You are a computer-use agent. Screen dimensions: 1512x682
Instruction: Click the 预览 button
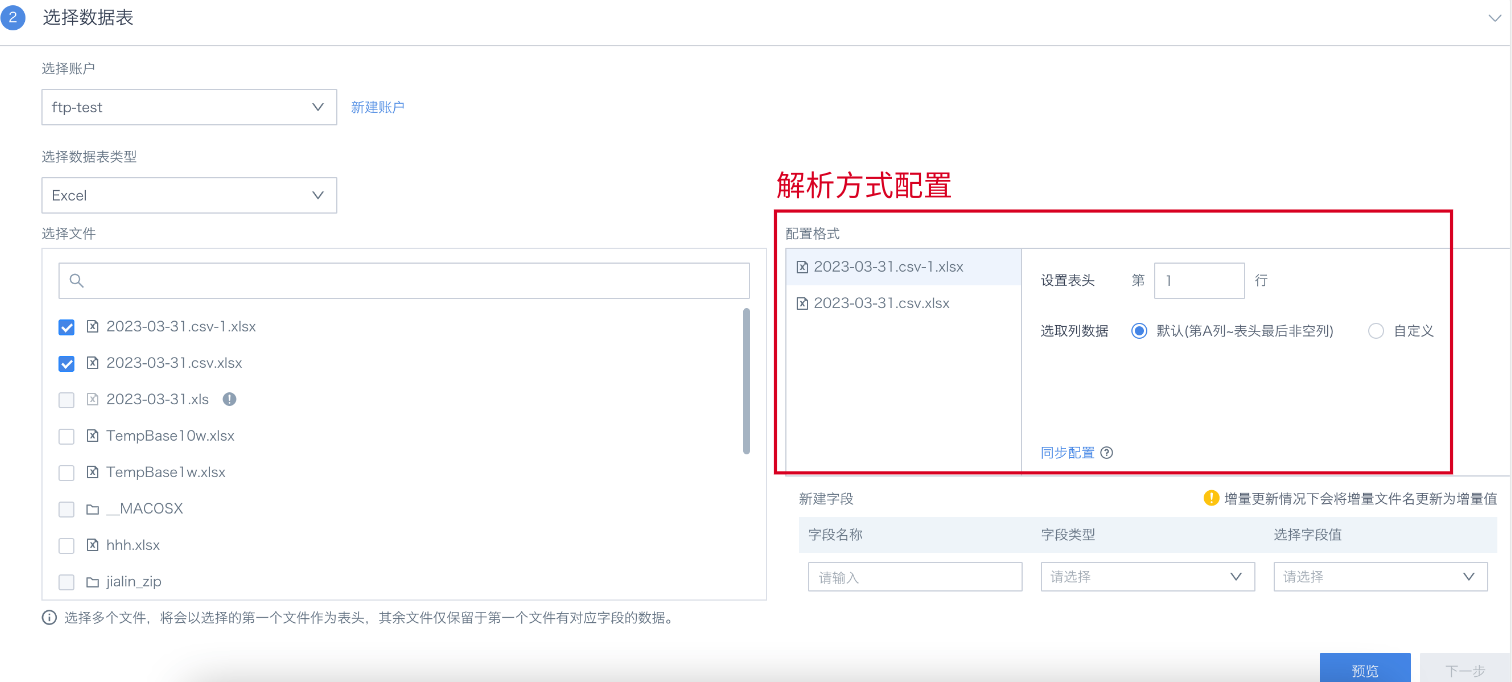click(1365, 670)
